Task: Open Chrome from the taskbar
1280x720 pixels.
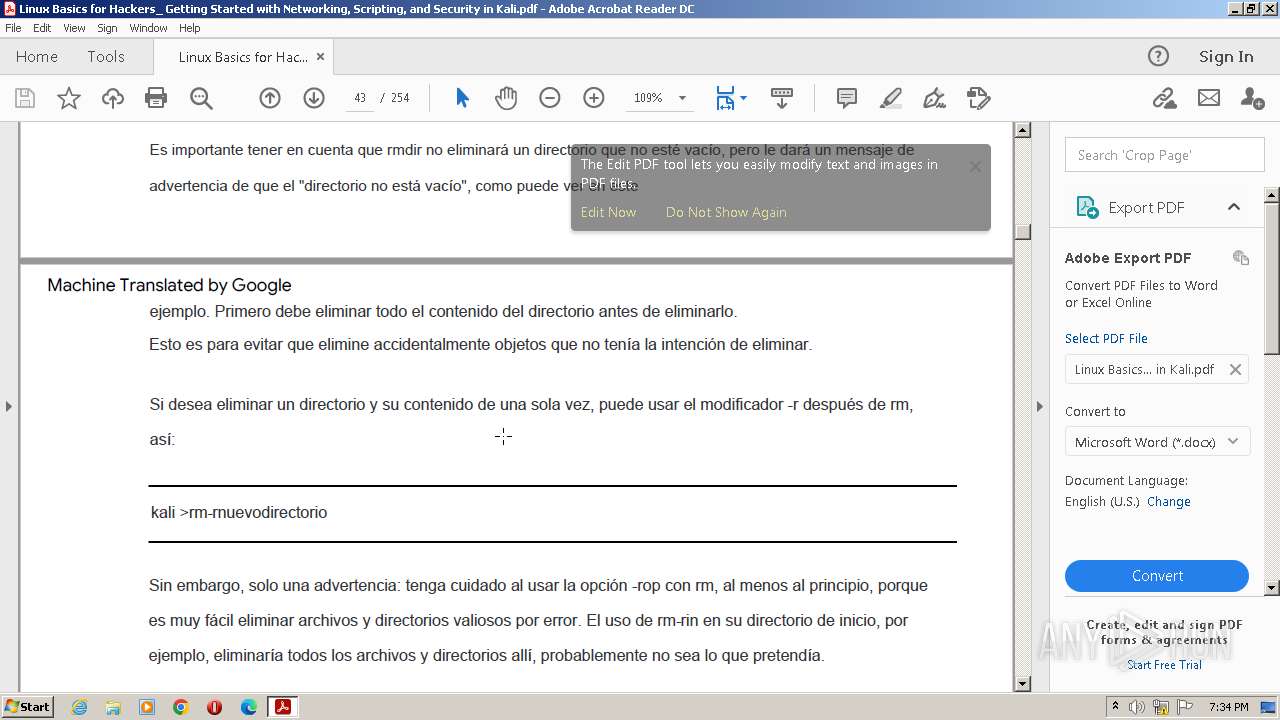Action: coord(181,707)
